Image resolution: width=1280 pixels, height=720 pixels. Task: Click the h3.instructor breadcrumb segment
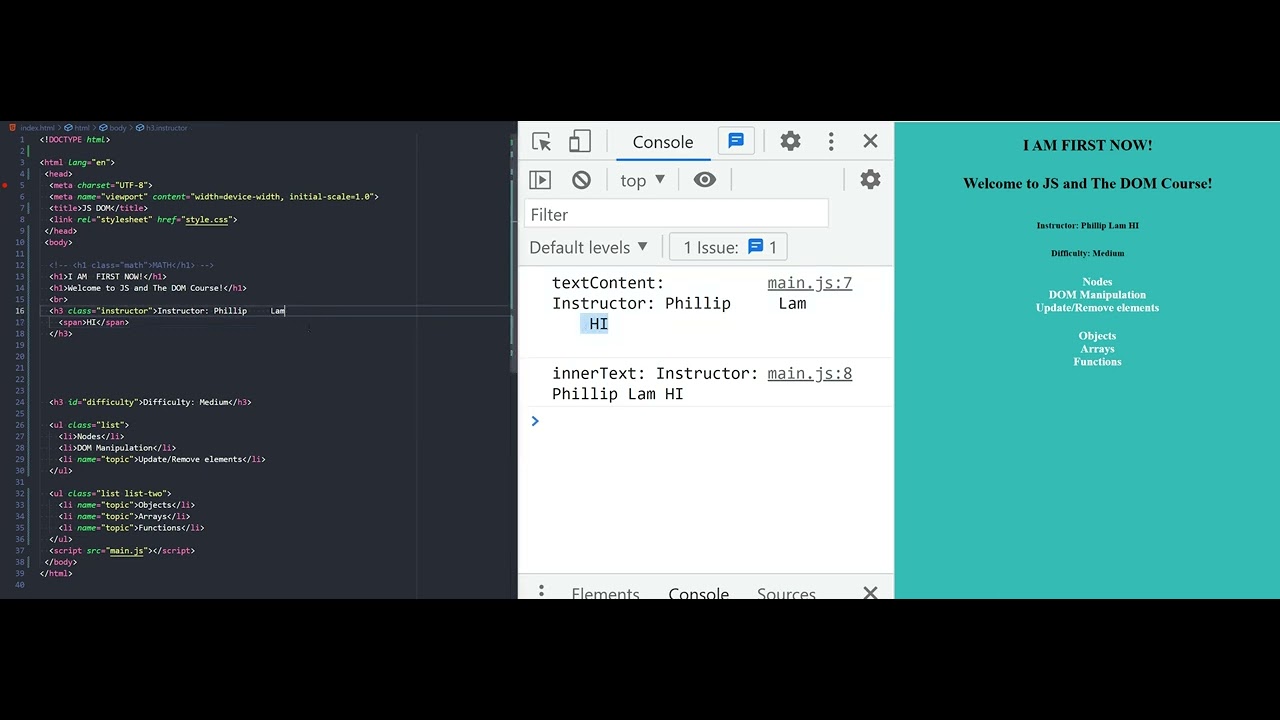(166, 128)
